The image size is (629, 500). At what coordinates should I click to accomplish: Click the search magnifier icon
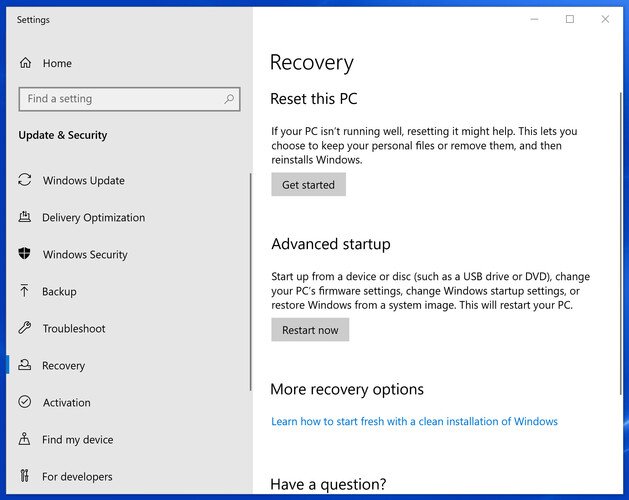tap(229, 99)
